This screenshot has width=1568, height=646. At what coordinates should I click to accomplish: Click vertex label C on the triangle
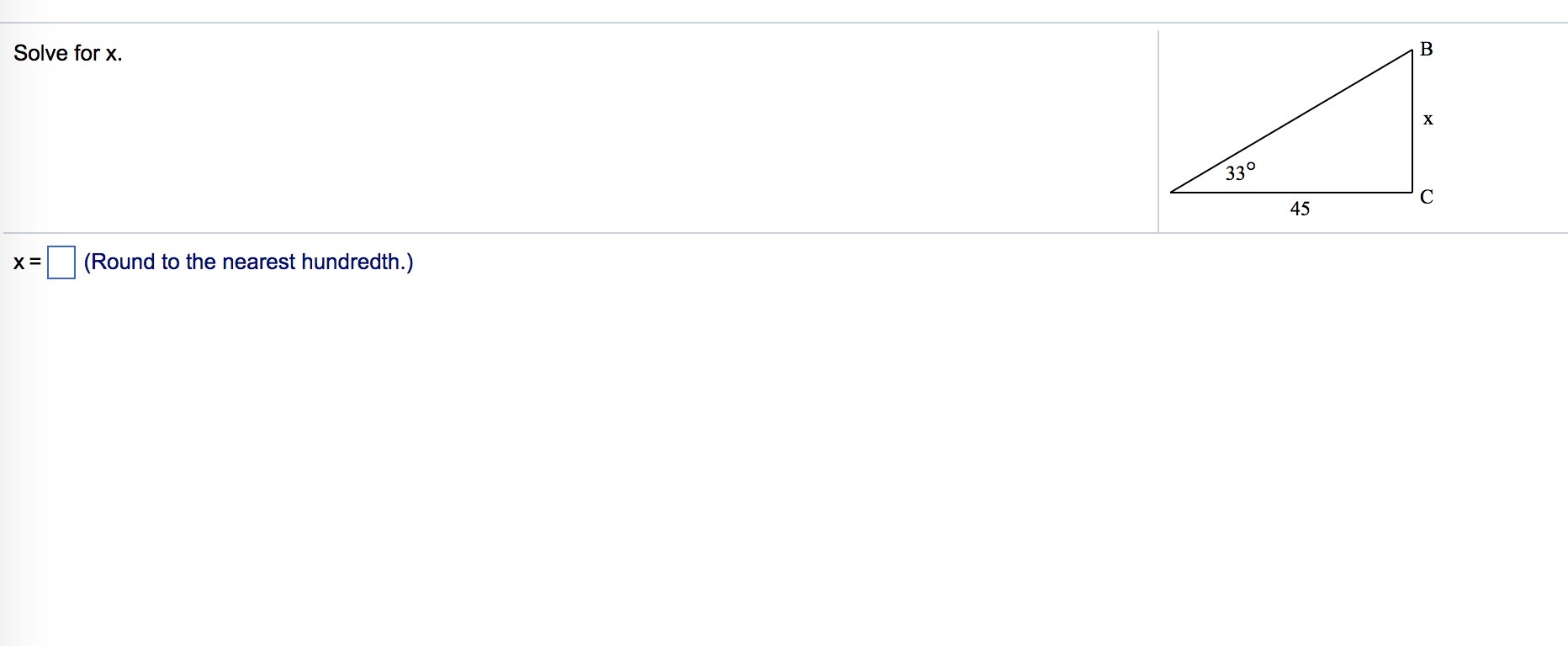[x=1426, y=197]
